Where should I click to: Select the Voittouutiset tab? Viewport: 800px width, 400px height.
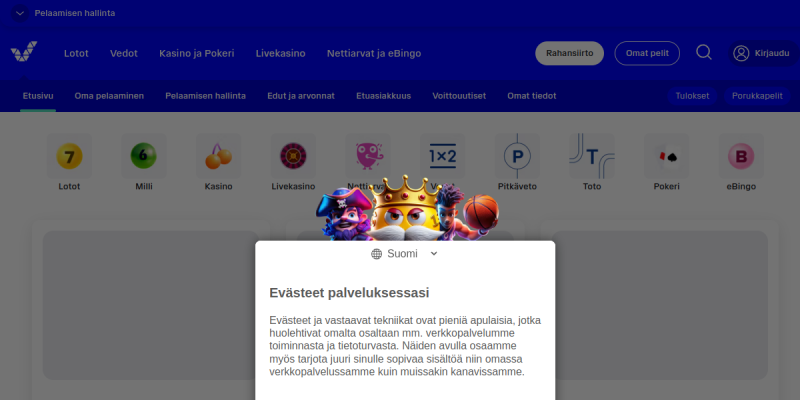[x=459, y=96]
